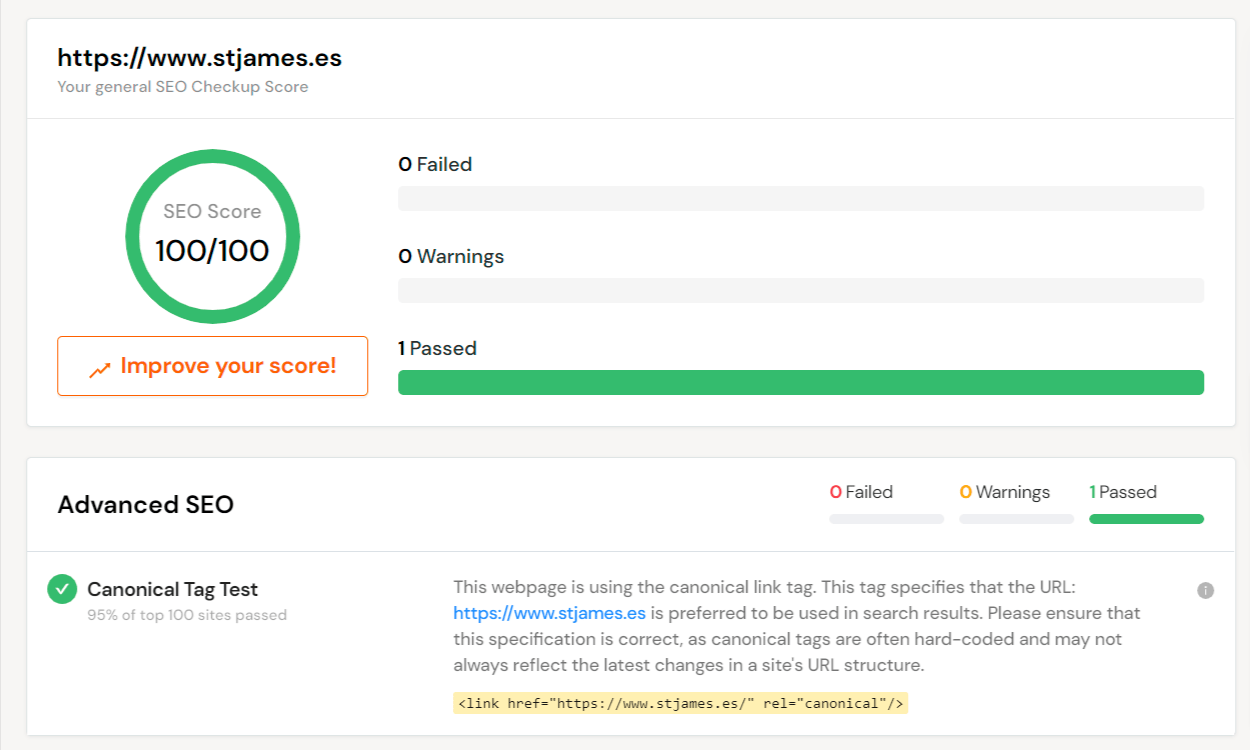Click the https://www.stjames.es page heading
Viewport: 1250px width, 750px height.
tap(200, 58)
